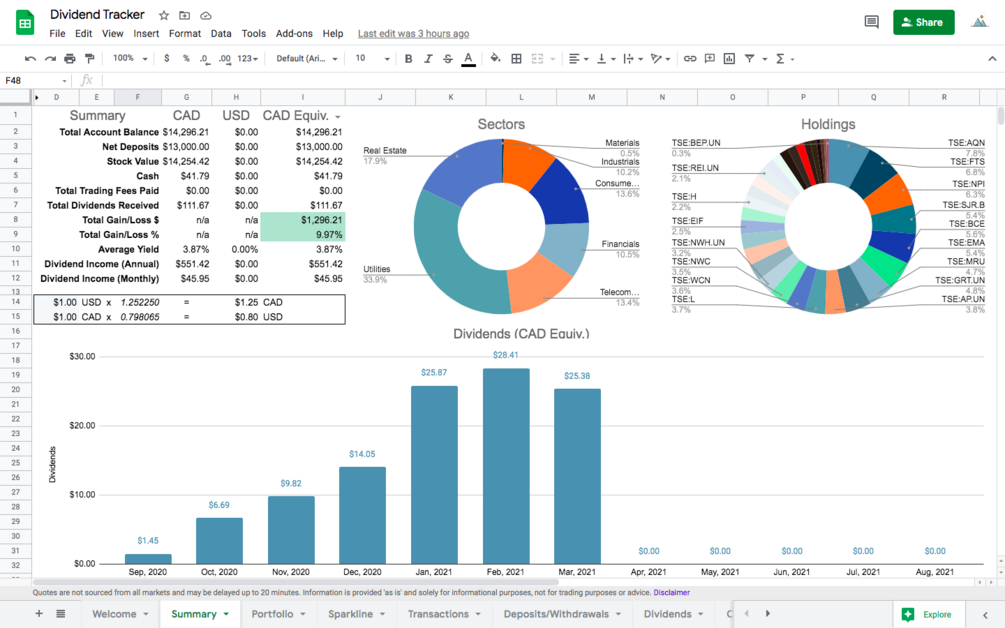1005x628 pixels.
Task: Create a filter
Action: tap(749, 58)
